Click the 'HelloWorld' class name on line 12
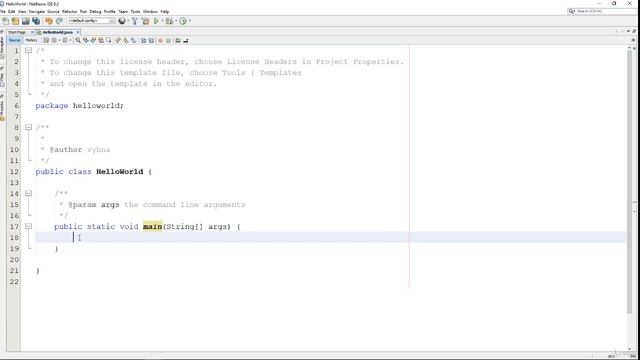 (x=120, y=171)
